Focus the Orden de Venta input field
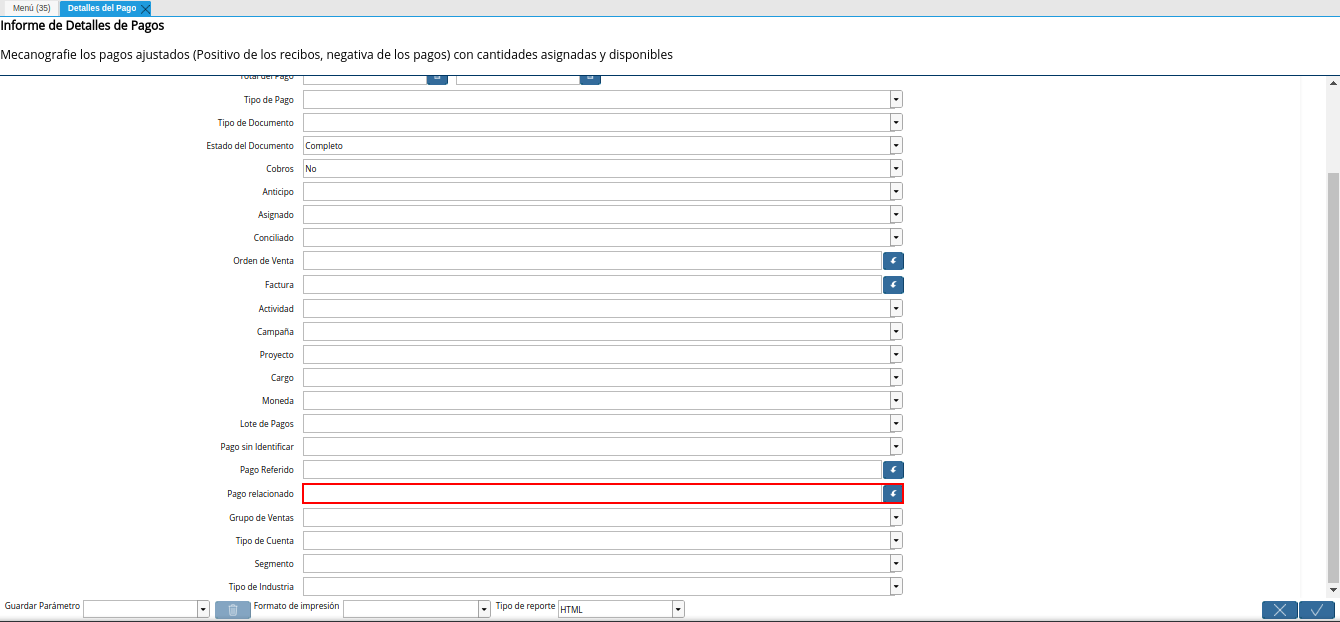The image size is (1340, 622). [x=592, y=261]
